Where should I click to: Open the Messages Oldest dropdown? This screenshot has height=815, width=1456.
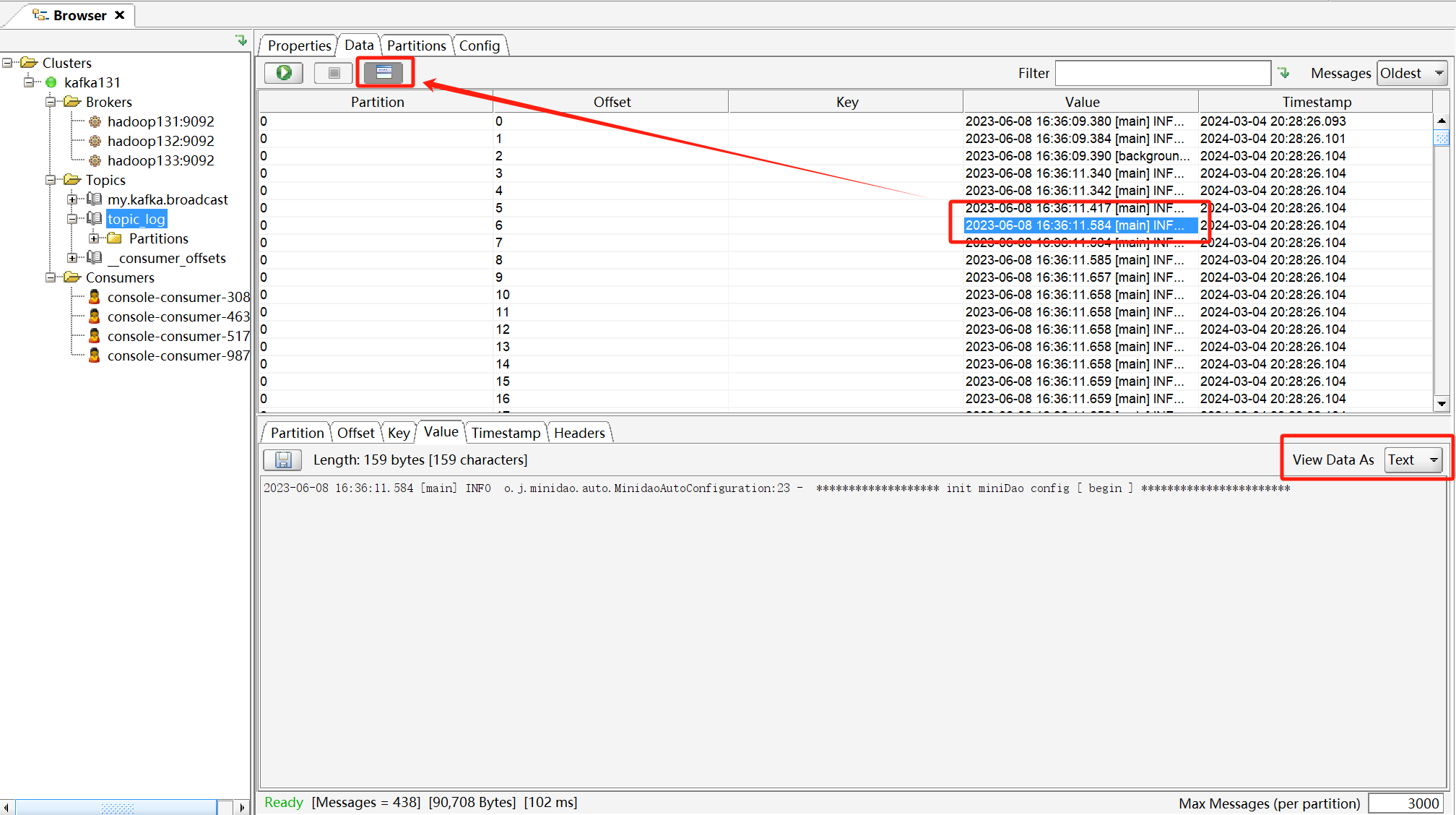[x=1412, y=73]
